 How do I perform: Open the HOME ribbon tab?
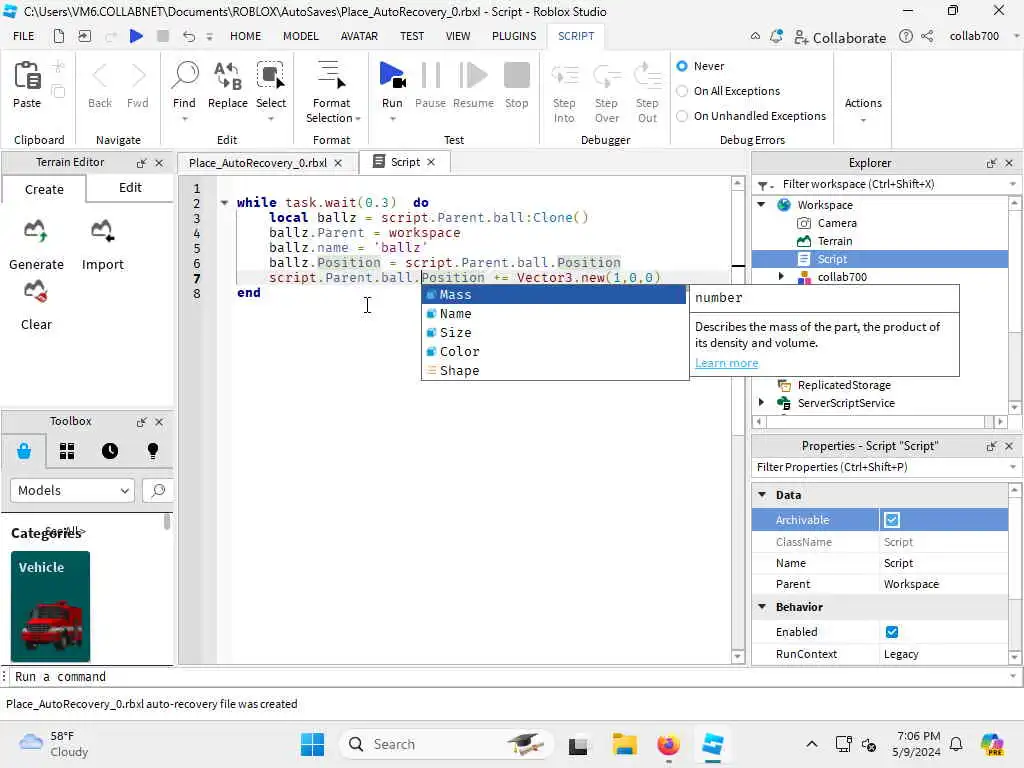[x=245, y=37]
